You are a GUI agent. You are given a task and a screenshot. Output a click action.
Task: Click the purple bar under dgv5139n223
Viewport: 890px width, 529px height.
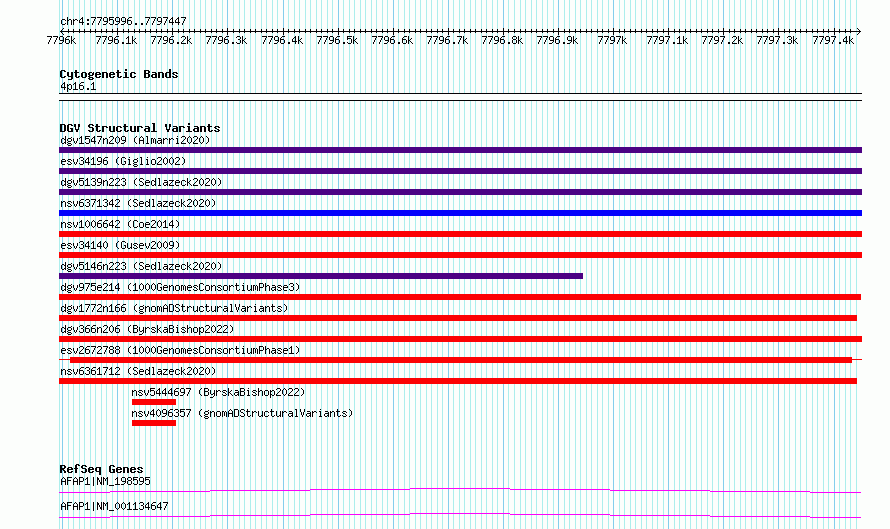pos(460,192)
